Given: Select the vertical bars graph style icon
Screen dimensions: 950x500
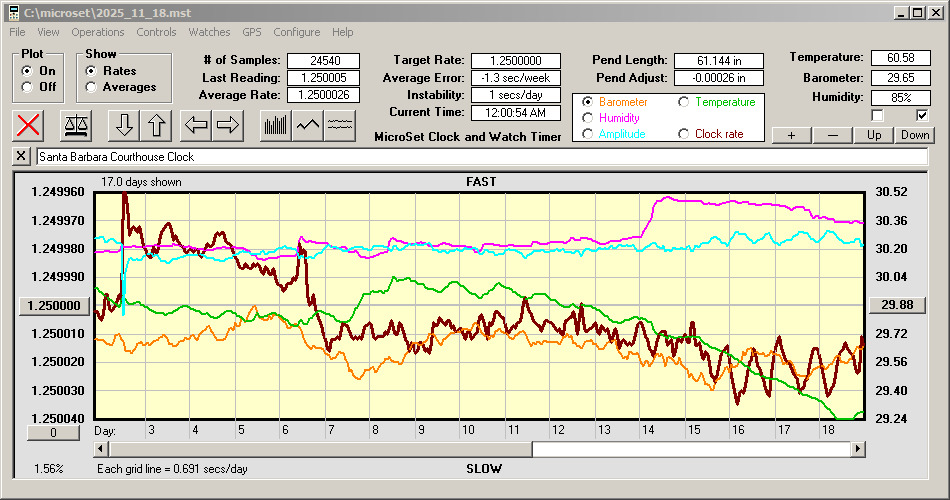Looking at the screenshot, I should [275, 125].
